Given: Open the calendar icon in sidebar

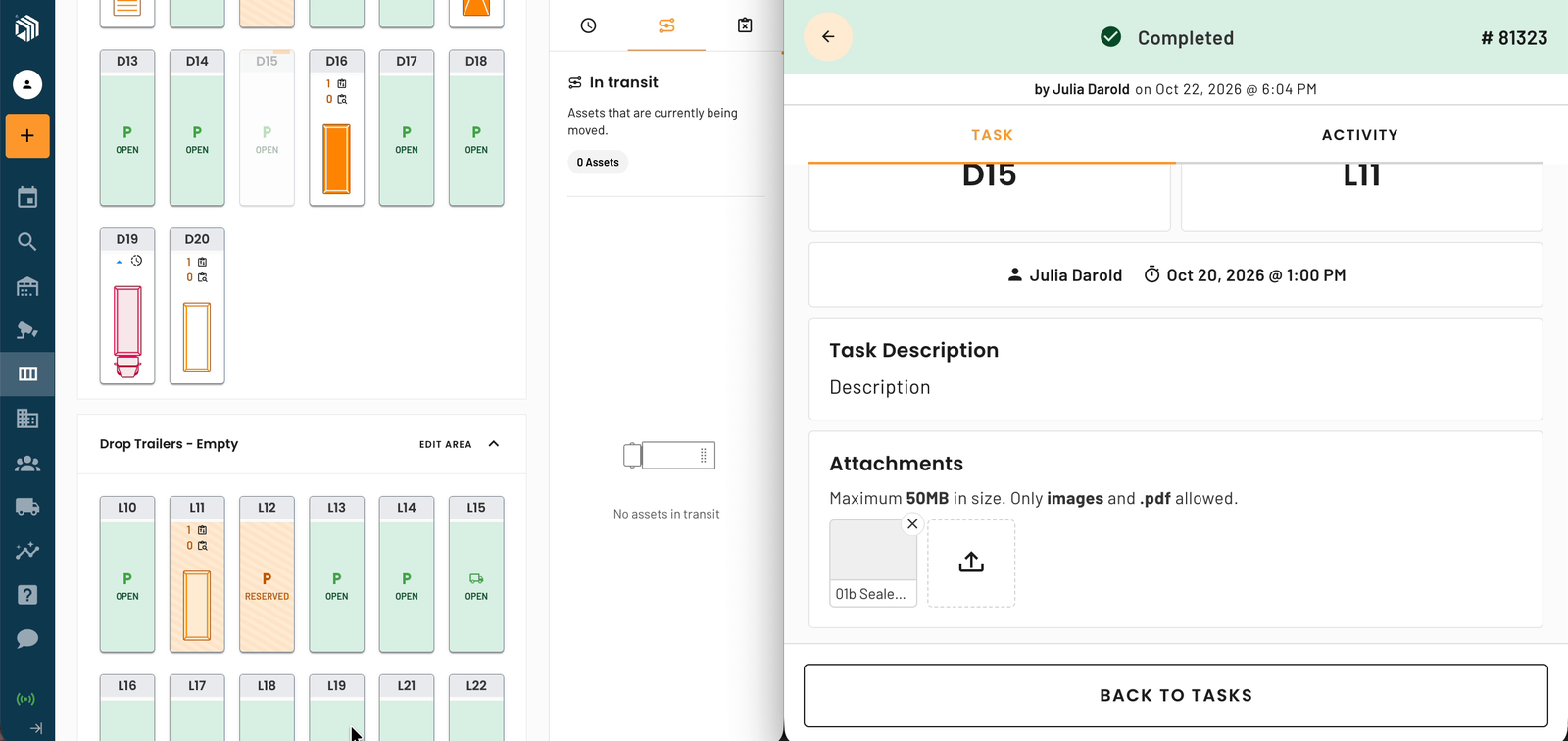Looking at the screenshot, I should click(x=27, y=197).
